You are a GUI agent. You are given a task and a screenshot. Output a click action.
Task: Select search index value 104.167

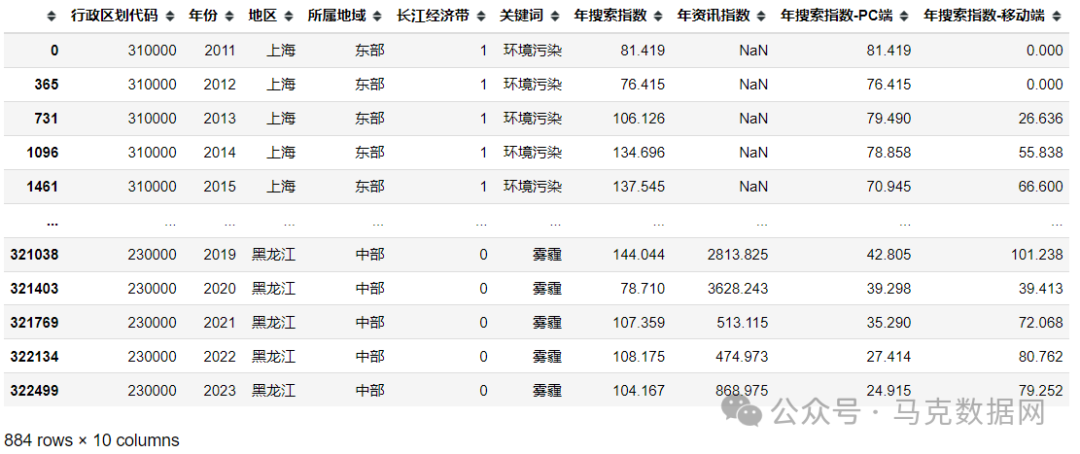click(x=638, y=391)
